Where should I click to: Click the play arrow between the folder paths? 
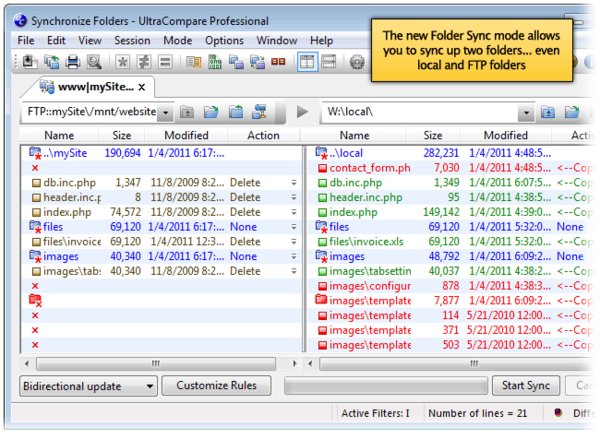click(303, 112)
